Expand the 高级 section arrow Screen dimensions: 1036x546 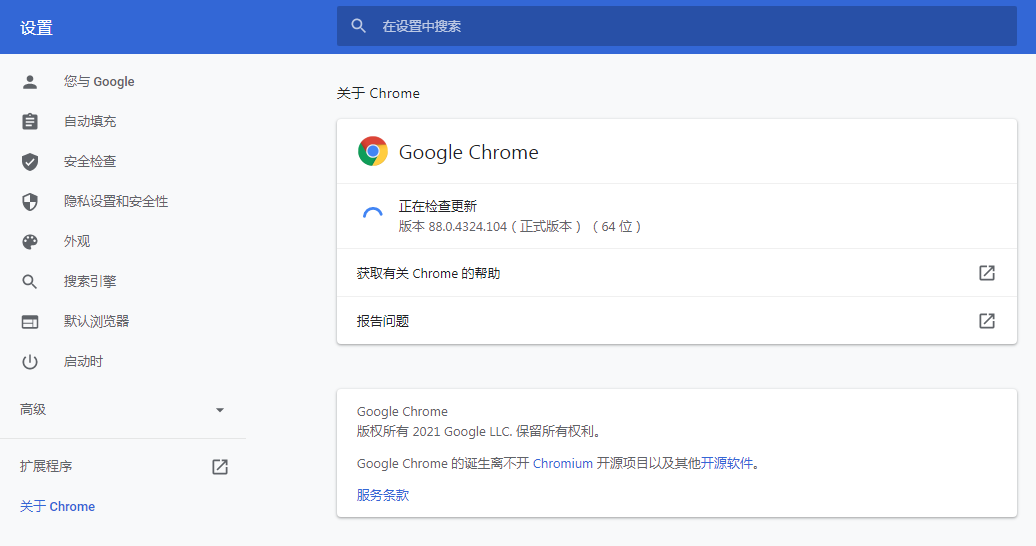220,410
